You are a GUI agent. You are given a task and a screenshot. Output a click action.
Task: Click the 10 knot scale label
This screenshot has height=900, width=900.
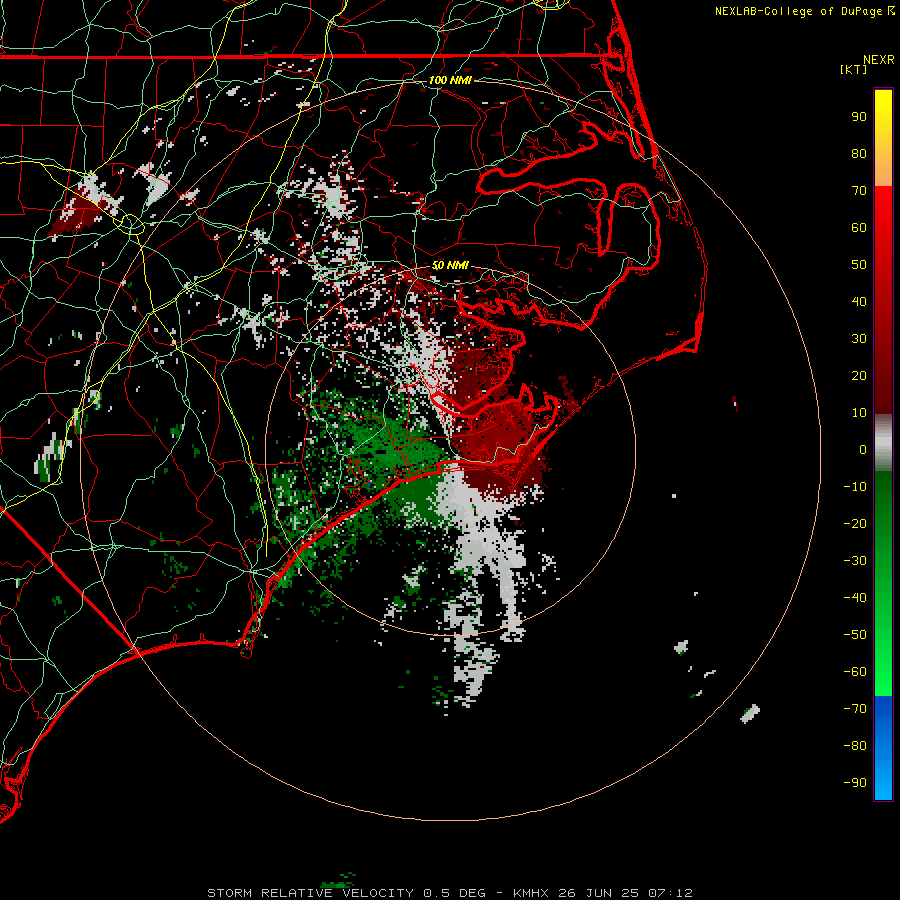pos(859,413)
